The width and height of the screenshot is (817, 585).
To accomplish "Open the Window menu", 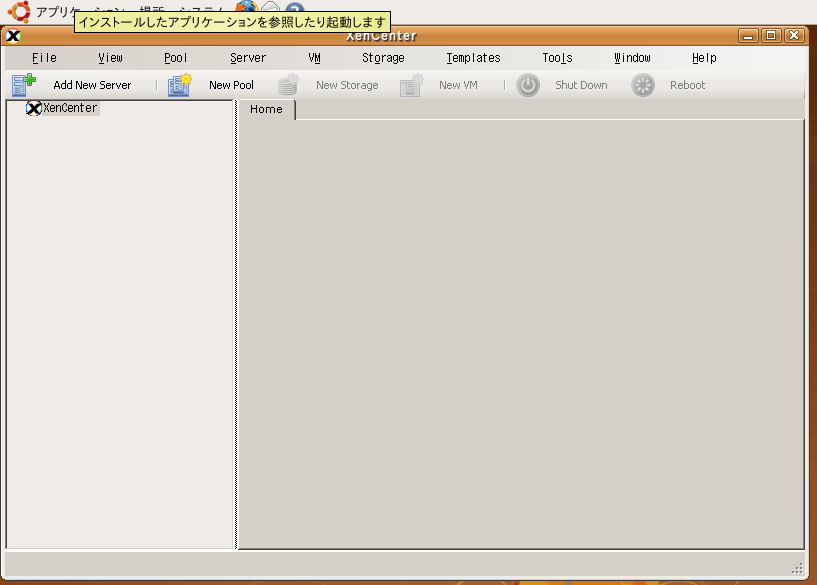I will 632,58.
